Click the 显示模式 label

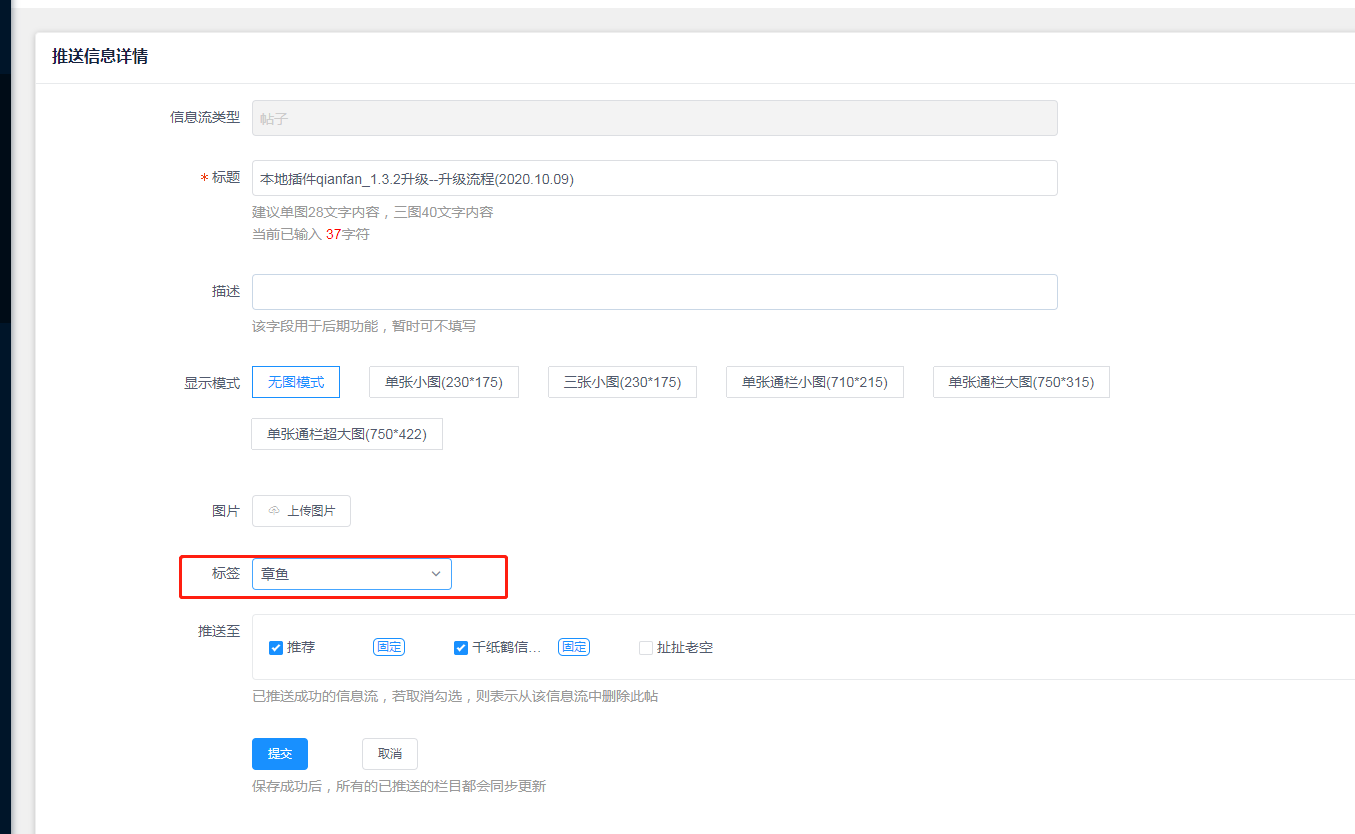tap(212, 382)
